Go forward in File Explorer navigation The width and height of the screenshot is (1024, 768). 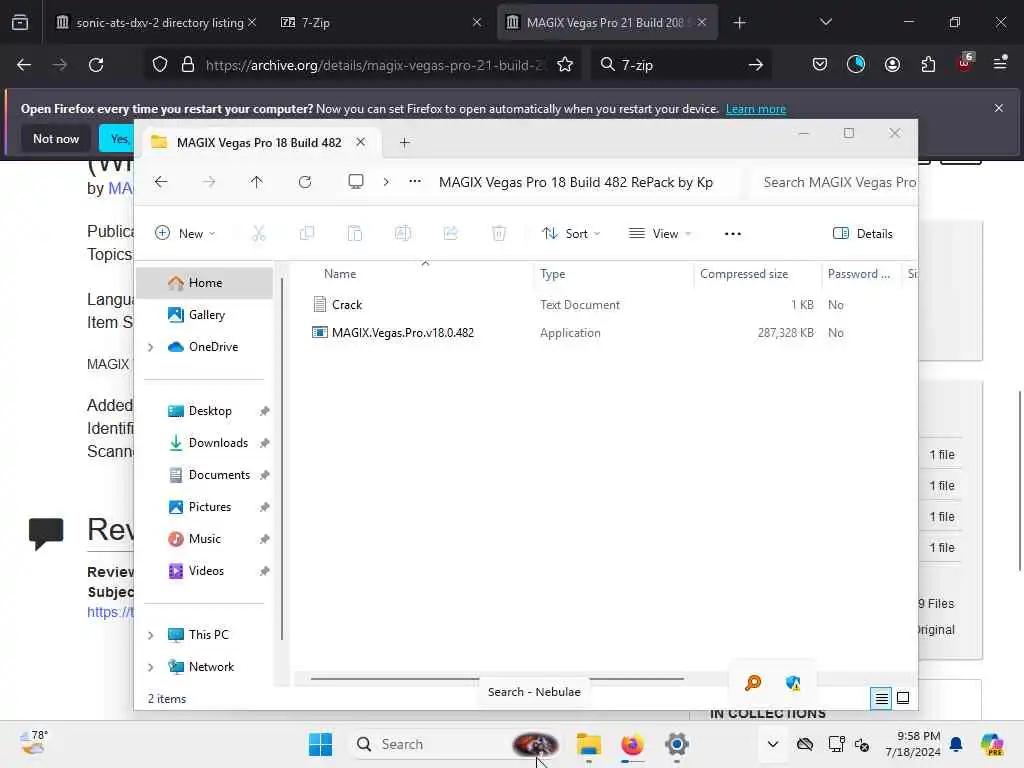[209, 182]
